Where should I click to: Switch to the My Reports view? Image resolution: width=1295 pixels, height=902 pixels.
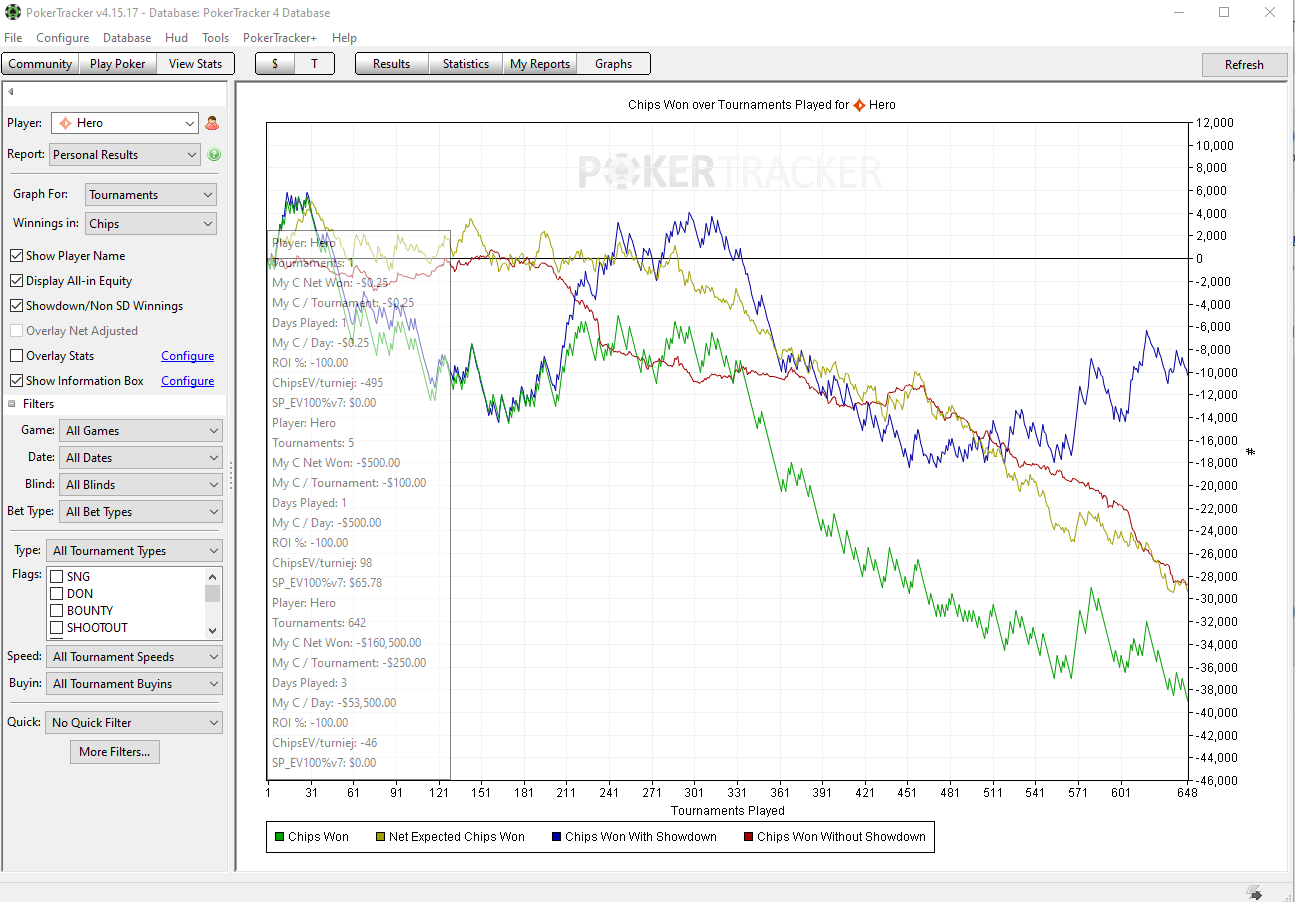(540, 64)
